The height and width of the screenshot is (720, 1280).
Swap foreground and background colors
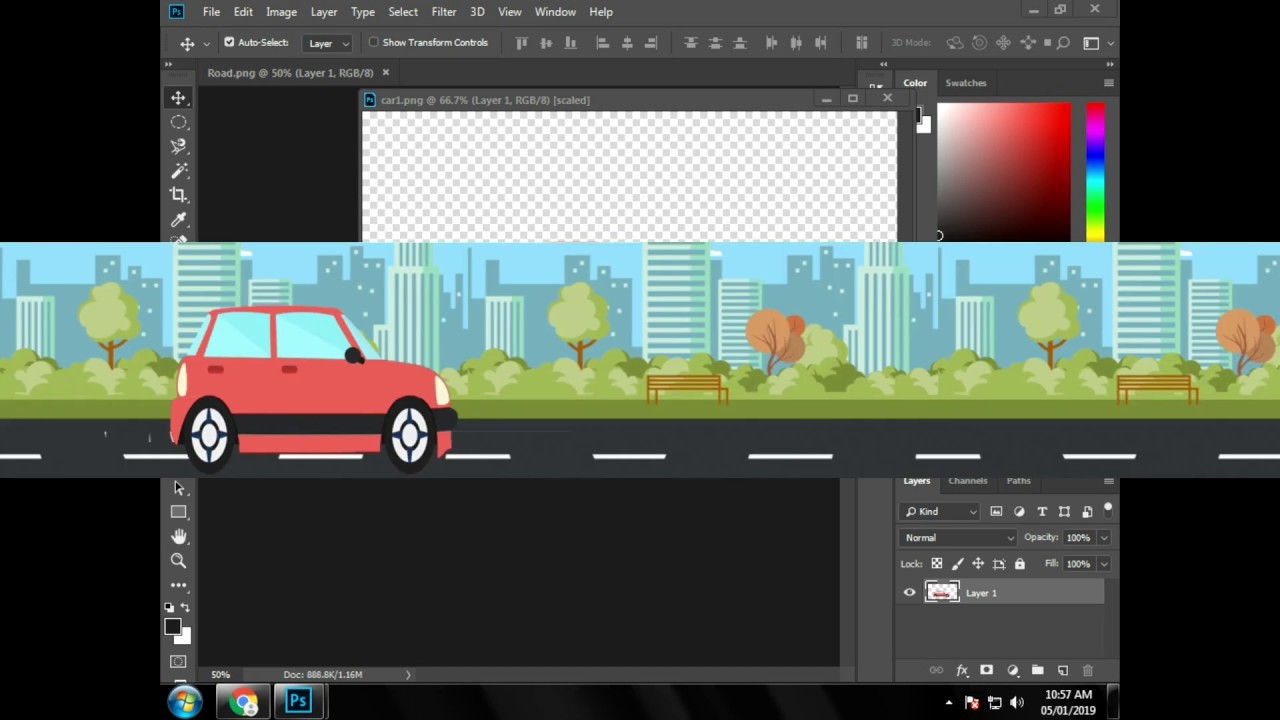185,607
